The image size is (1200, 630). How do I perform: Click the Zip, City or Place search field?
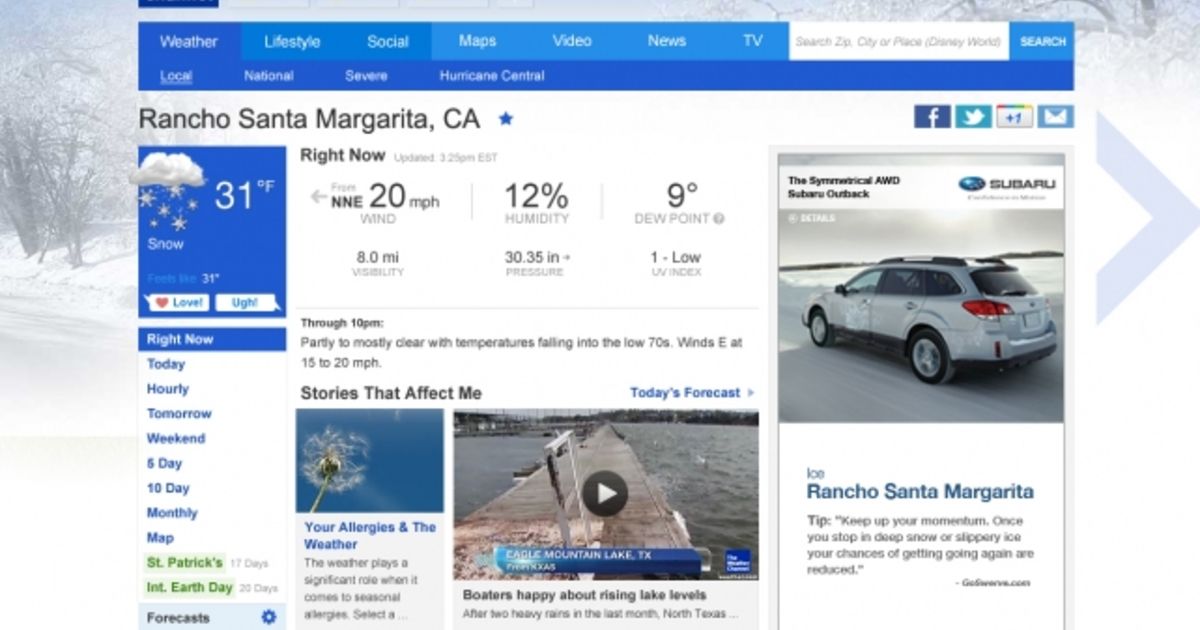(x=898, y=41)
